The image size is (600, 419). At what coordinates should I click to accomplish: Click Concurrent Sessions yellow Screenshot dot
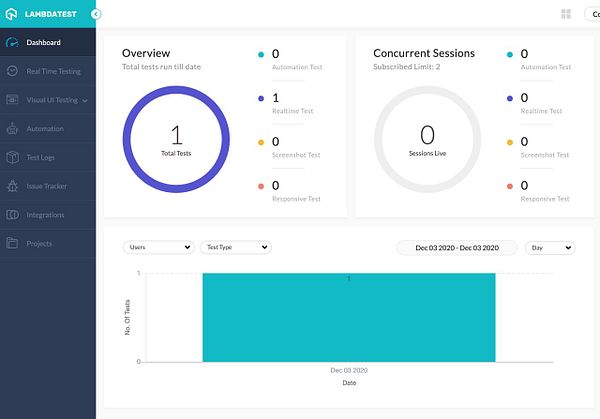(510, 142)
